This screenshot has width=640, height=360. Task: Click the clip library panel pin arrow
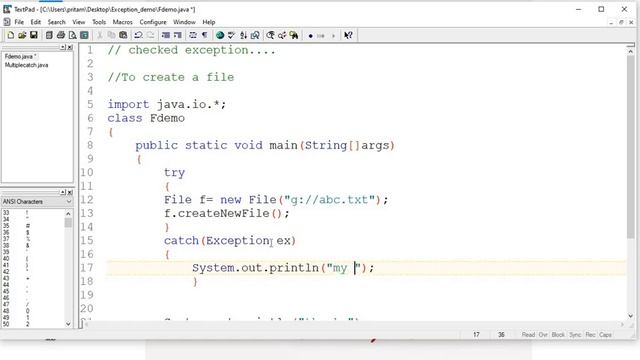63,192
